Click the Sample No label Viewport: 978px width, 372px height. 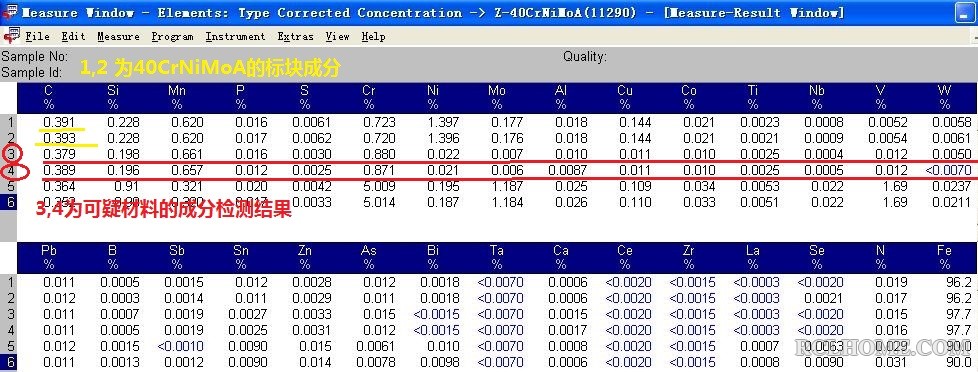[x=34, y=57]
